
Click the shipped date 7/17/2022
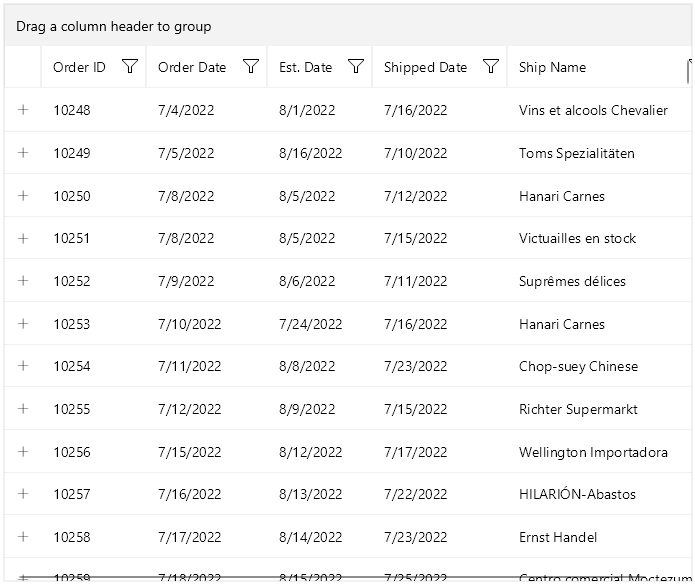pos(416,452)
